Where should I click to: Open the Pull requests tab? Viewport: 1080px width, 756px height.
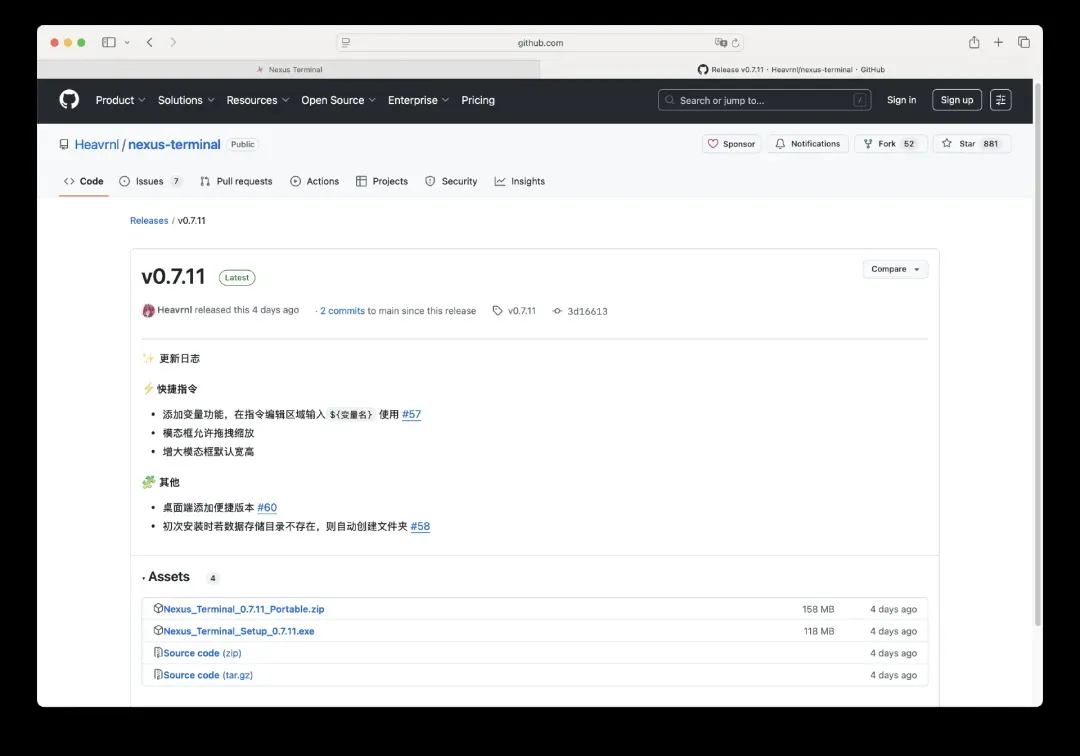[236, 181]
